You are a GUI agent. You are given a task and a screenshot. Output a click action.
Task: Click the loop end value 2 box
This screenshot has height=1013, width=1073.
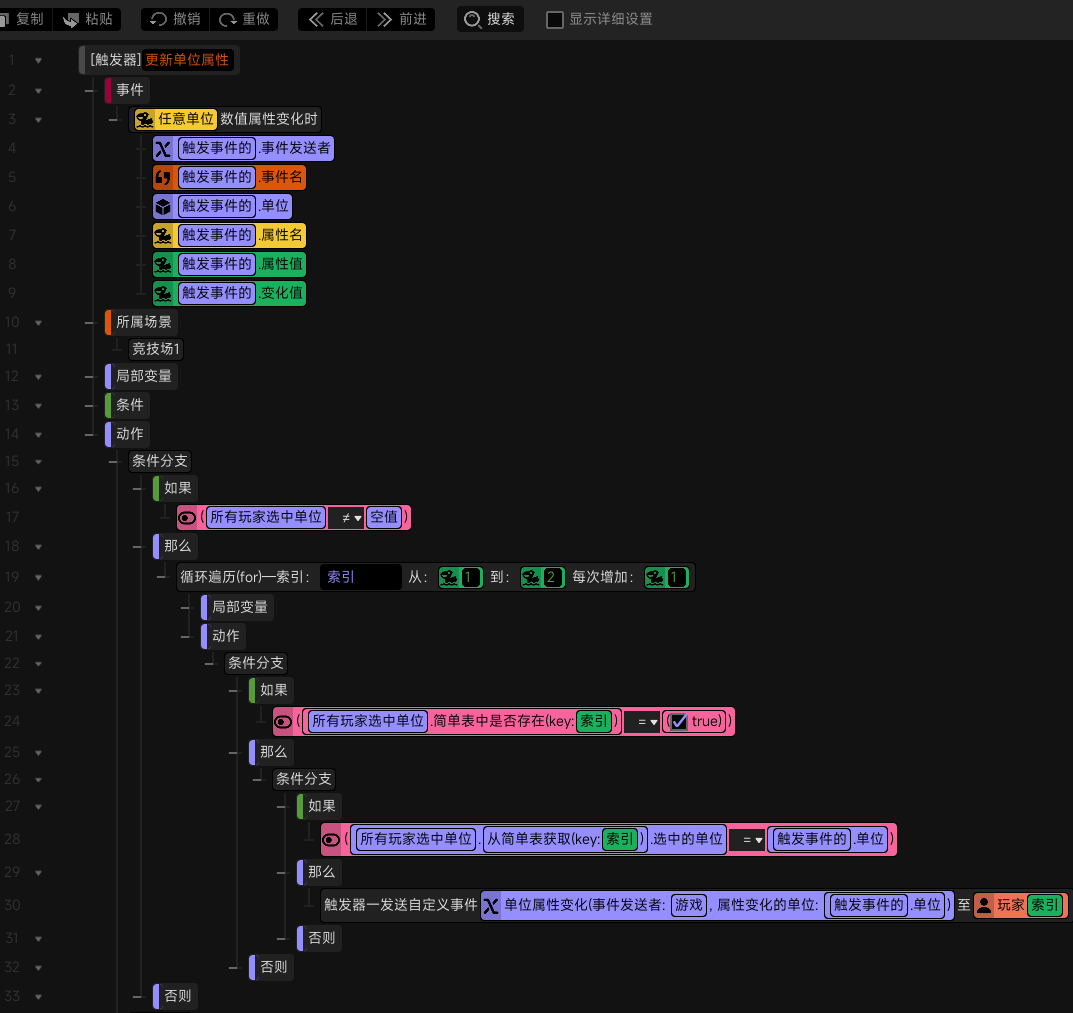click(542, 578)
